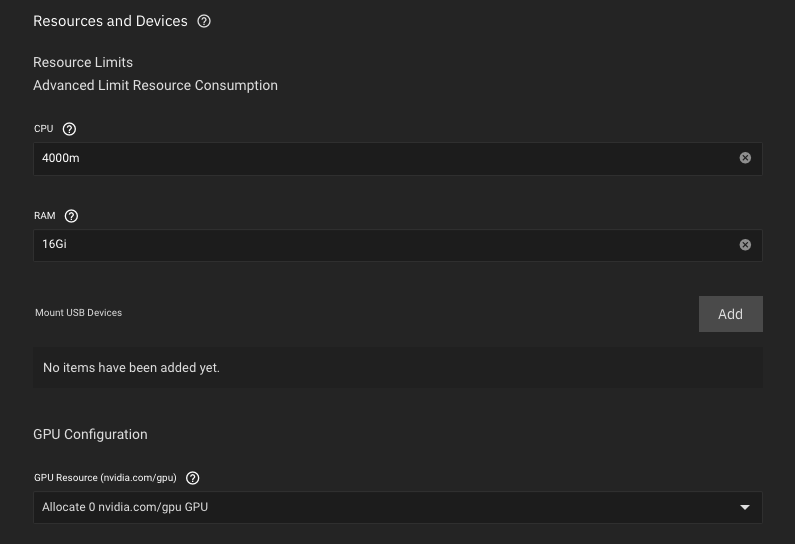This screenshot has height=544, width=795.
Task: Click the RAM help question-mark icon
Action: 71,216
